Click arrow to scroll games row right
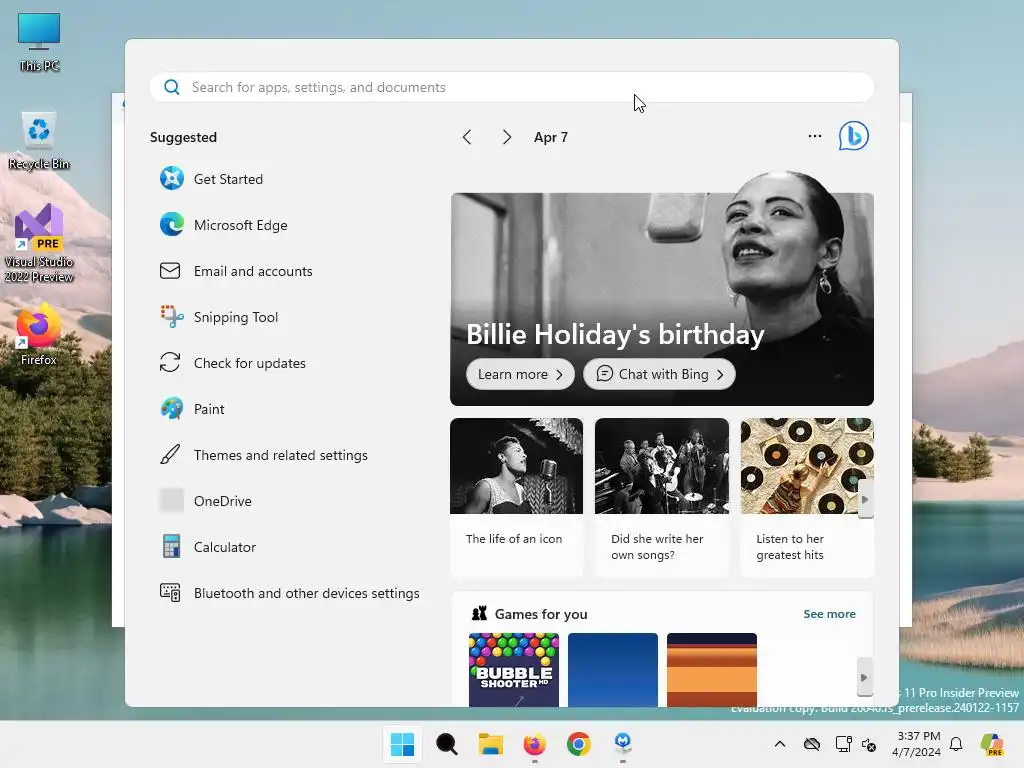Viewport: 1024px width, 768px height. 864,677
